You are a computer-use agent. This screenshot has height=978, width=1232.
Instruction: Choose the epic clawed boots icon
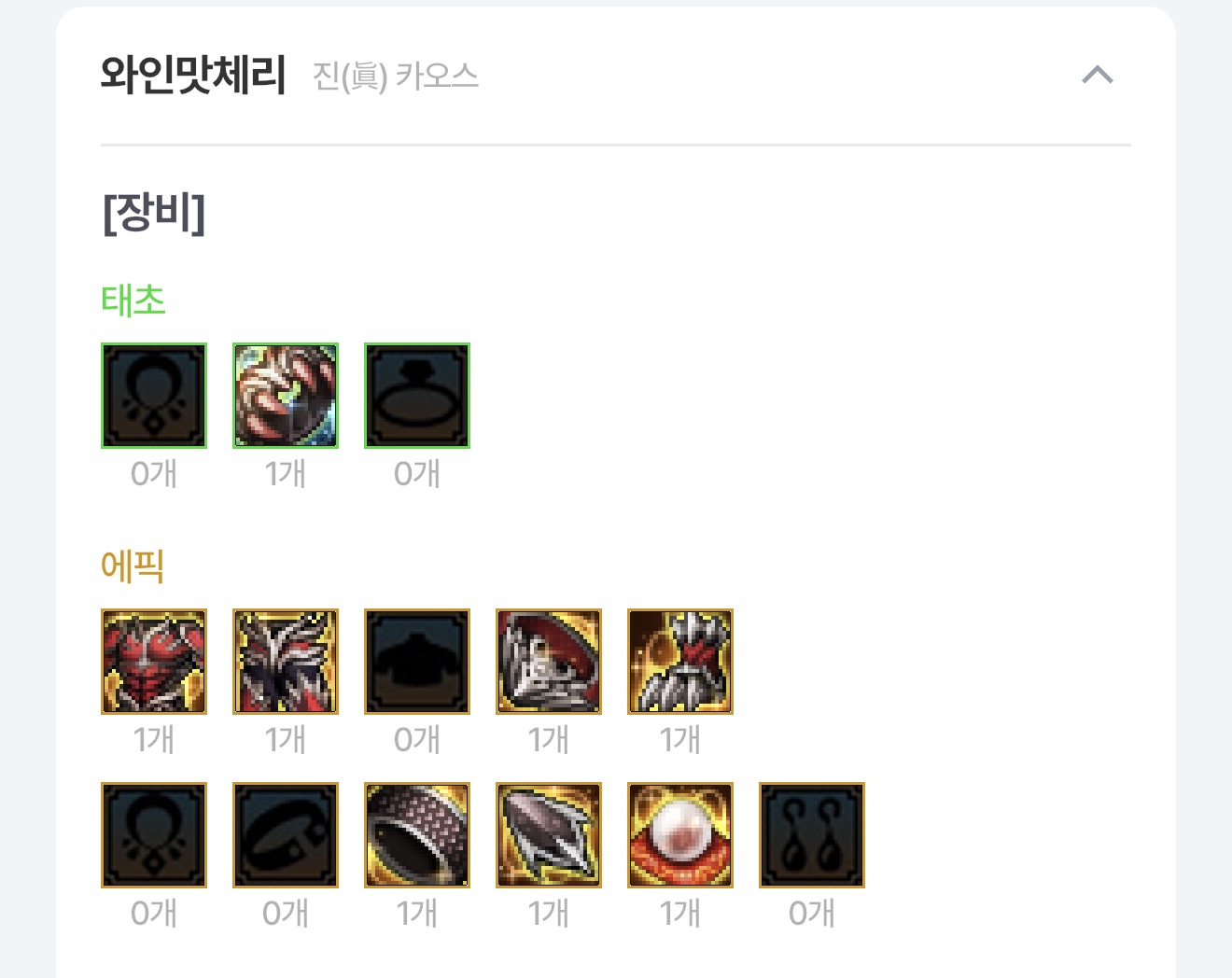point(680,662)
